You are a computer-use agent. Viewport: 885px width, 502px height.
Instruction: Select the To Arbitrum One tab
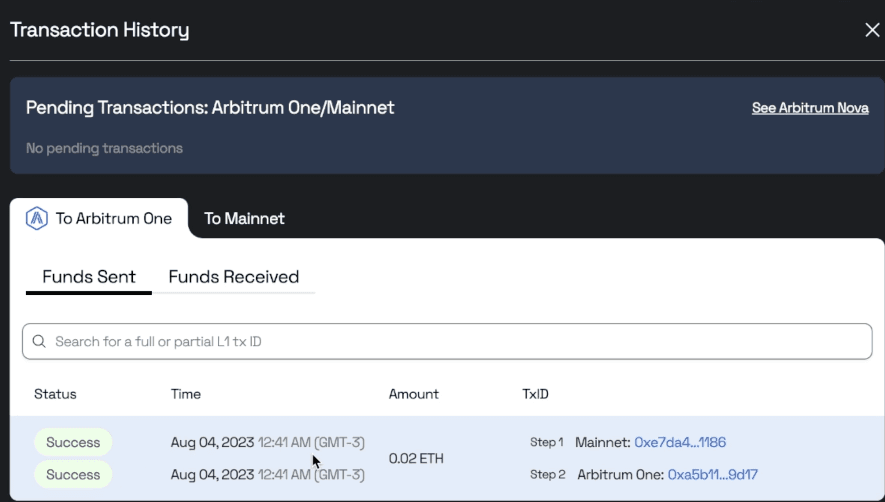pos(113,218)
